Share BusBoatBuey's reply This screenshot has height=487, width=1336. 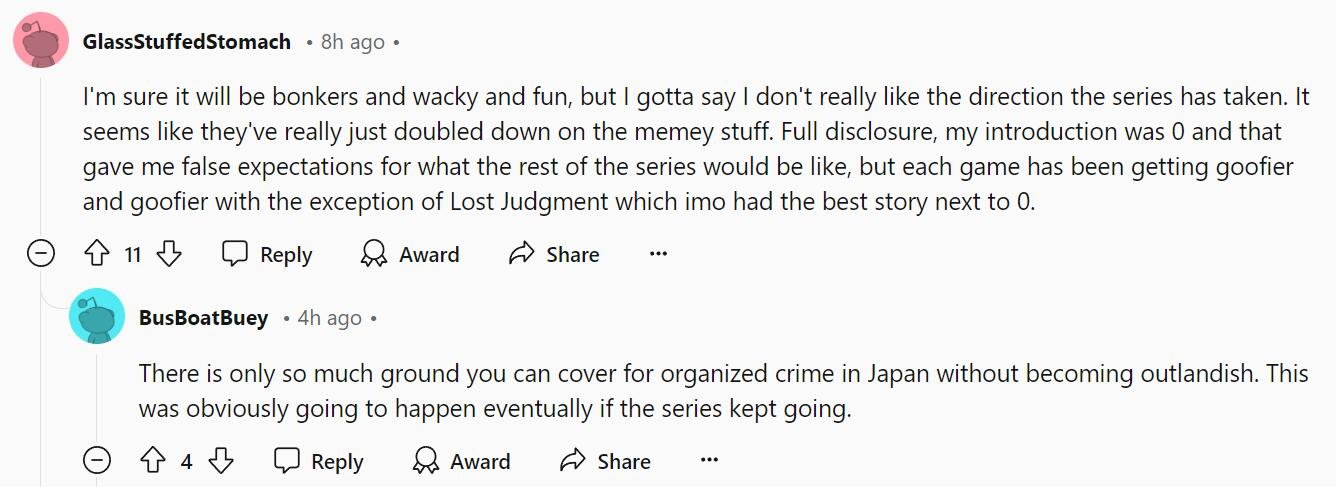pyautogui.click(x=605, y=461)
